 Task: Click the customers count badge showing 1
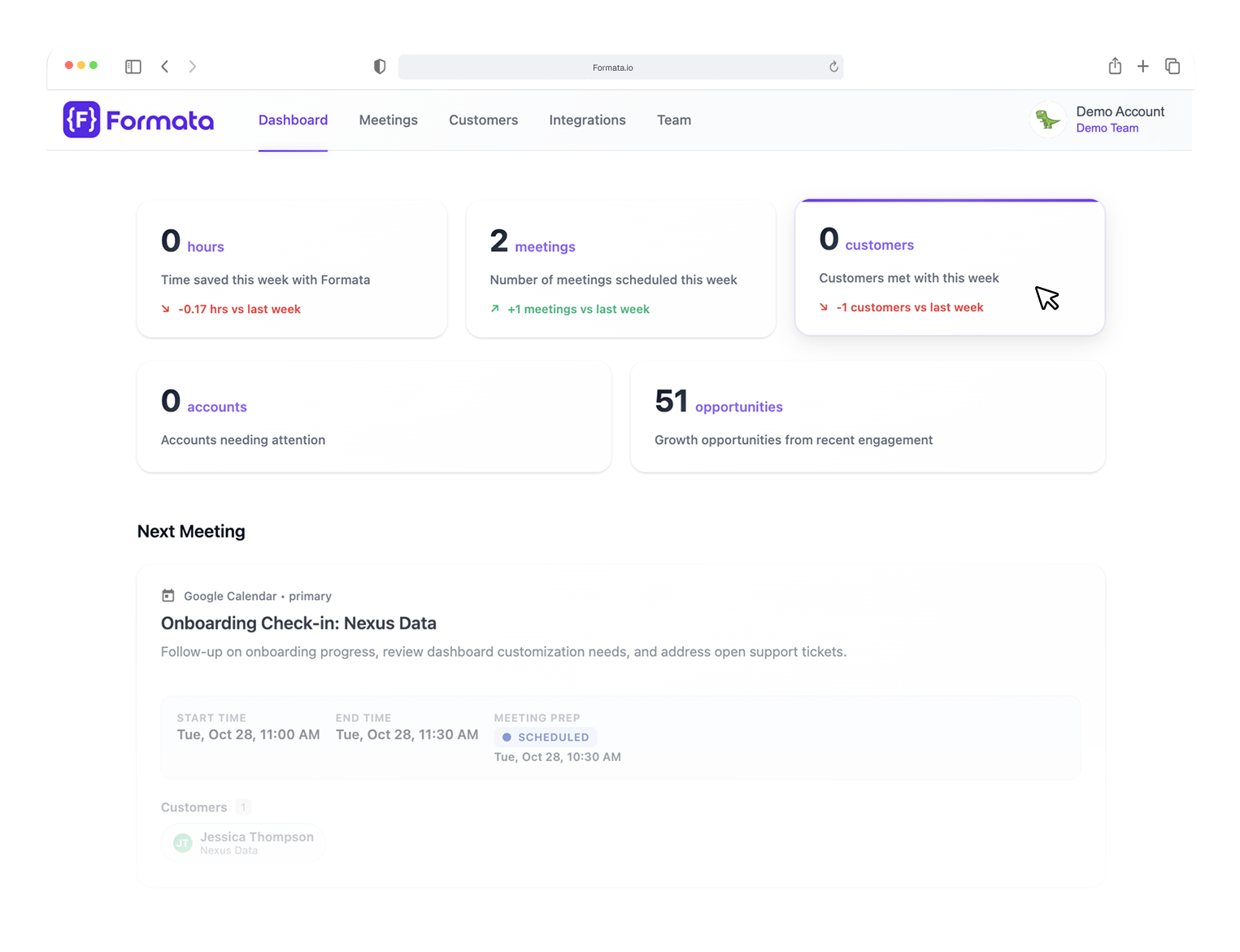click(243, 806)
